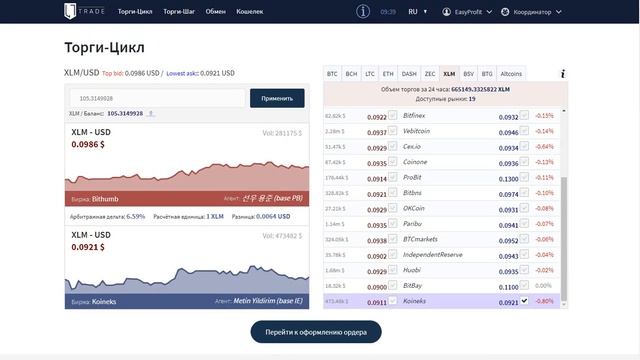Go to the Обмен page
The width and height of the screenshot is (640, 360).
[x=216, y=11]
